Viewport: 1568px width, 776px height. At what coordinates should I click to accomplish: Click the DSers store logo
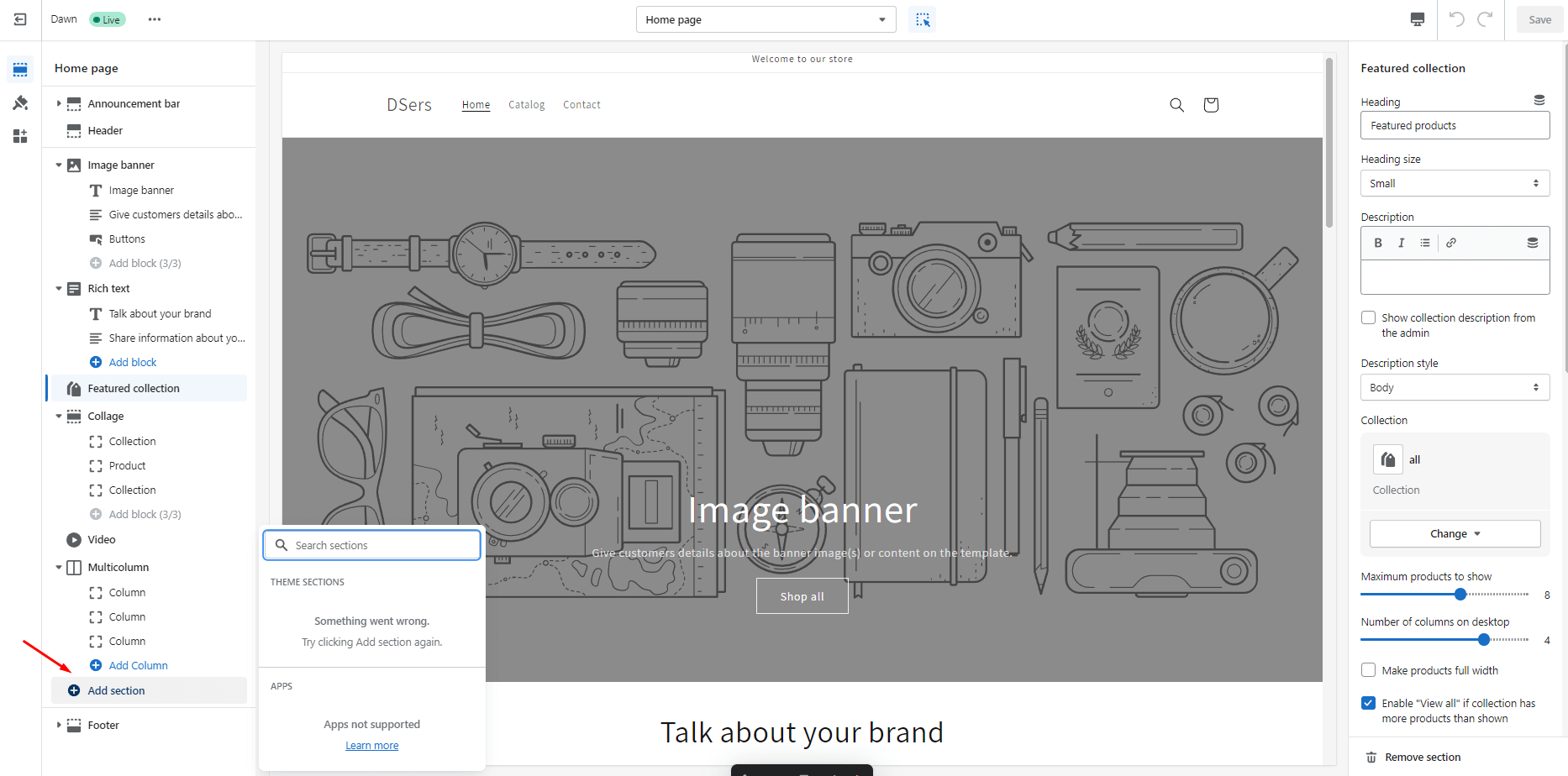point(409,105)
